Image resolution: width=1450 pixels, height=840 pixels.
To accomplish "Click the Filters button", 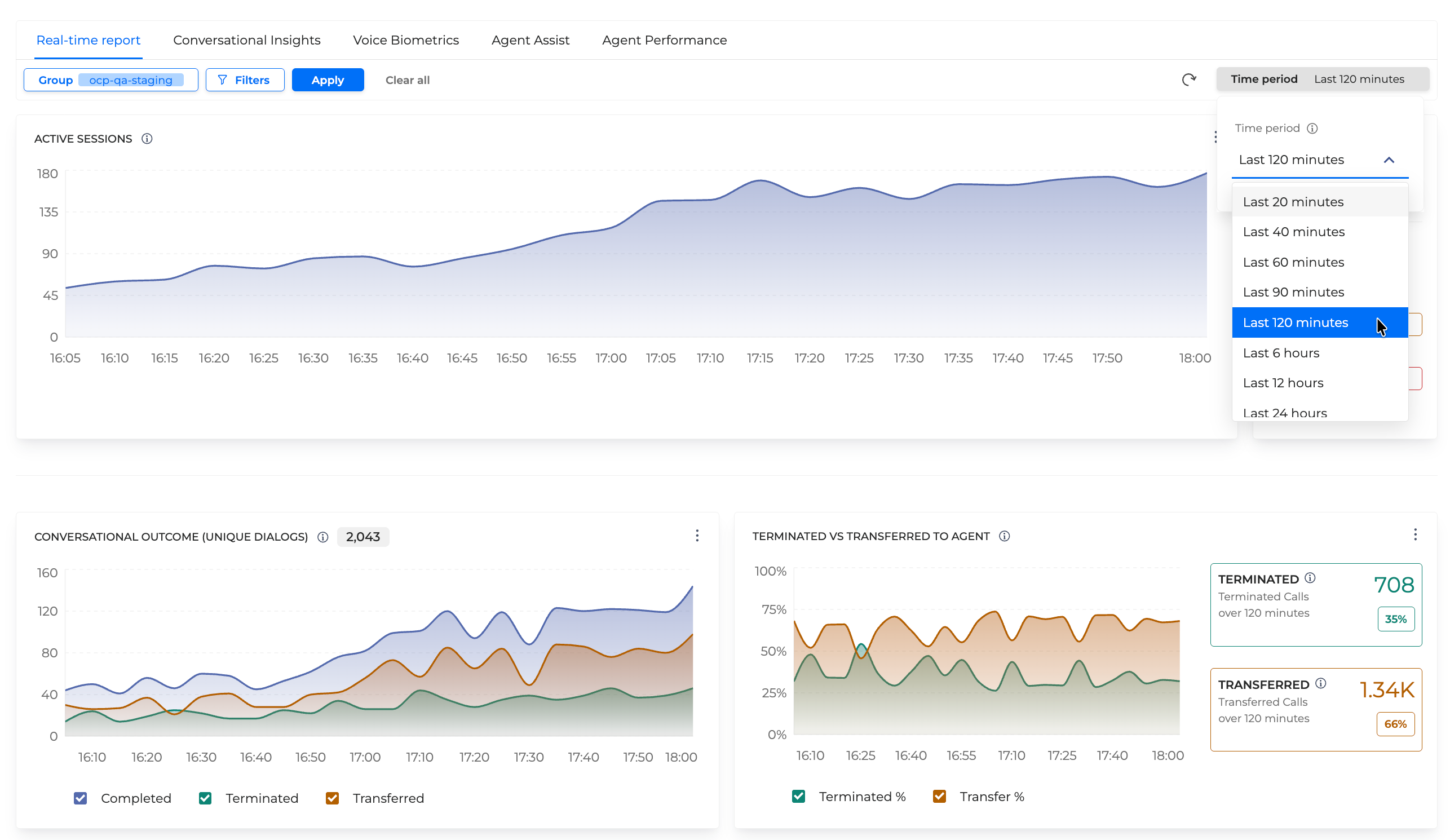I will [245, 80].
